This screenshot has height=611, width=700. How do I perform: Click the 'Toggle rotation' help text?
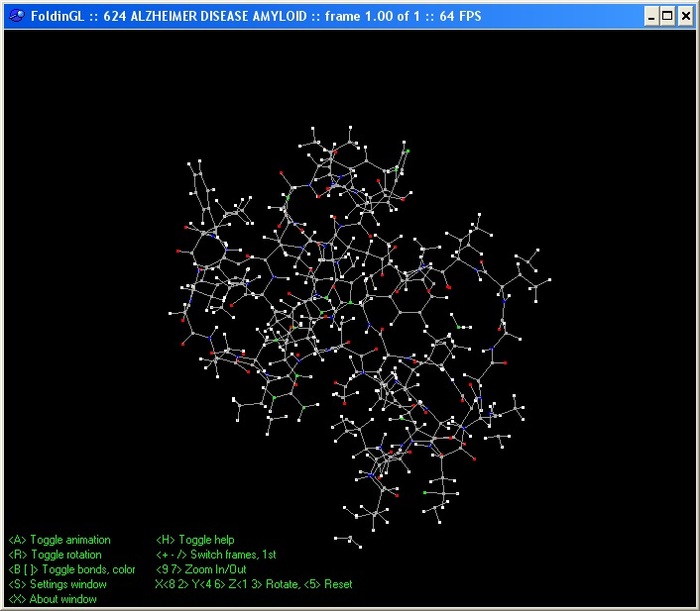pos(65,555)
